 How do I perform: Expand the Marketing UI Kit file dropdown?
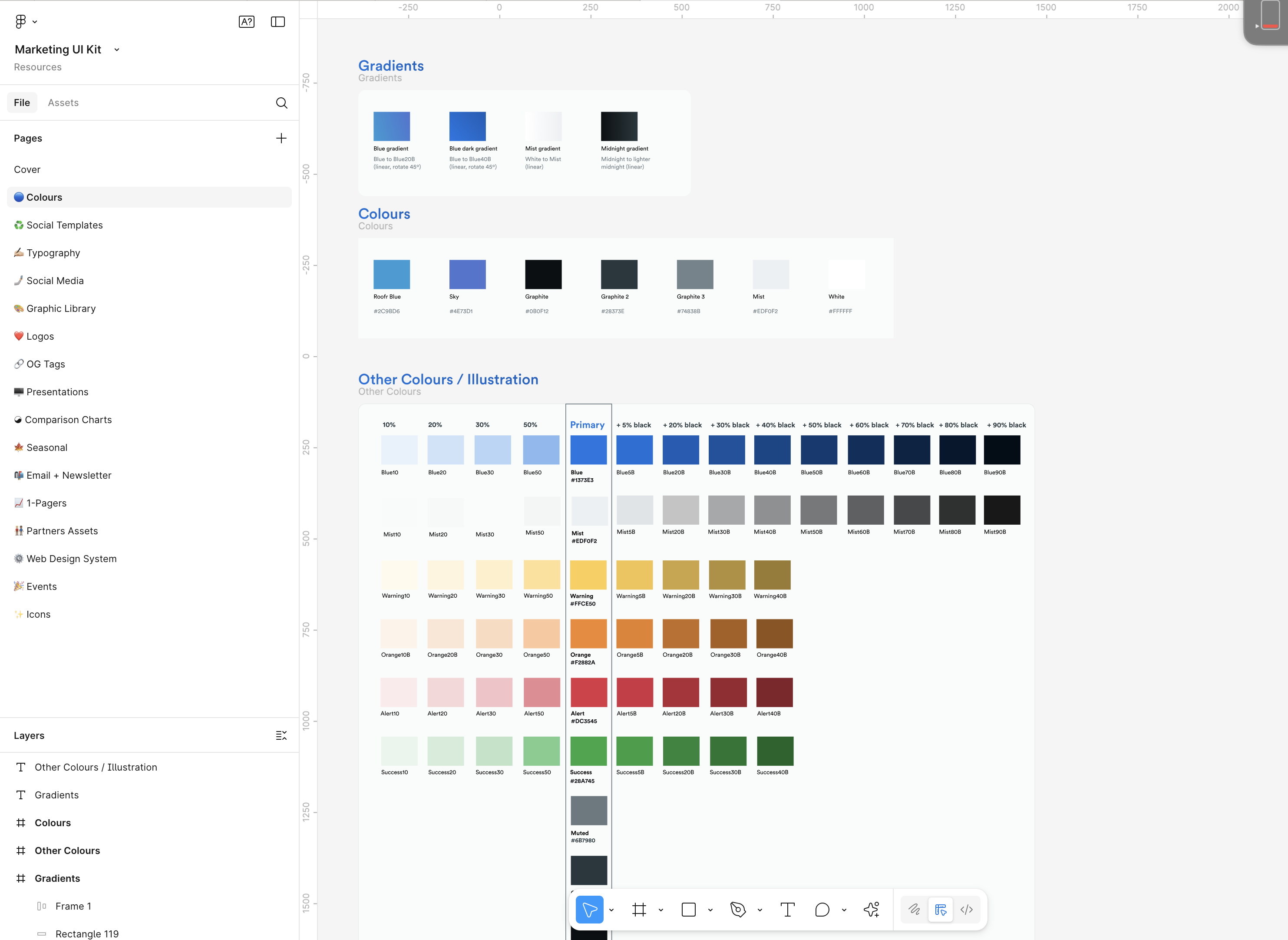[x=117, y=50]
